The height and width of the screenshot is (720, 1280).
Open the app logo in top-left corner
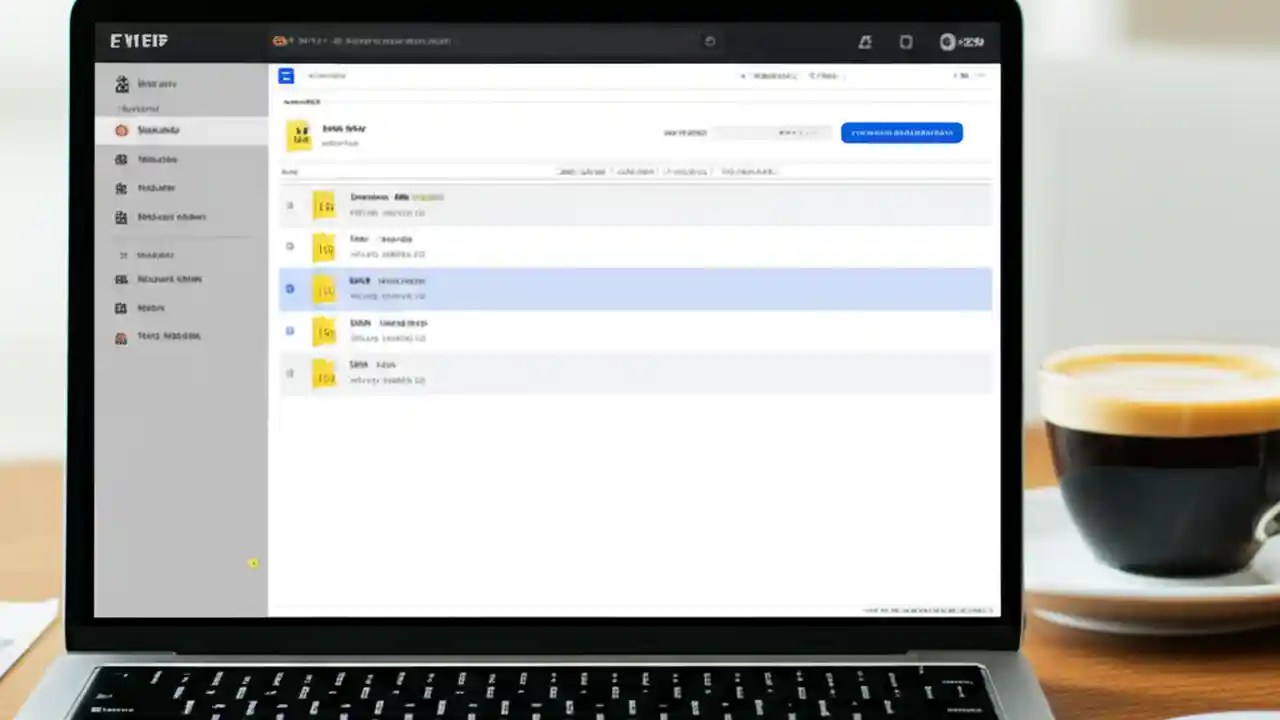point(138,41)
